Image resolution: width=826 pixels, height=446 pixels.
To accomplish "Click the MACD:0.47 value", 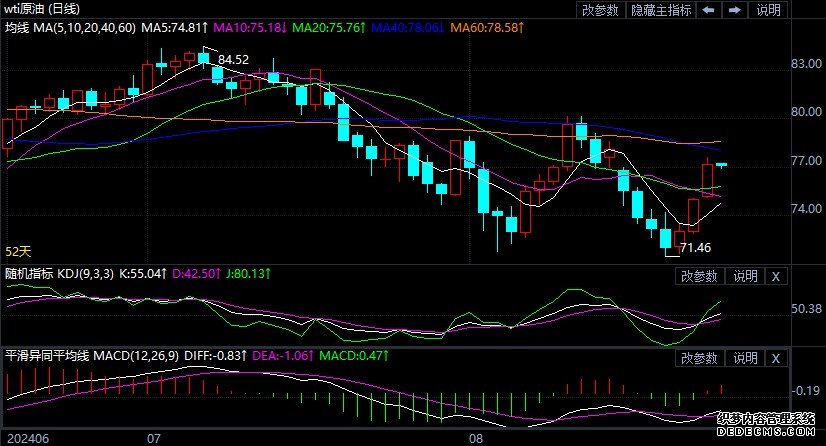I will [354, 356].
